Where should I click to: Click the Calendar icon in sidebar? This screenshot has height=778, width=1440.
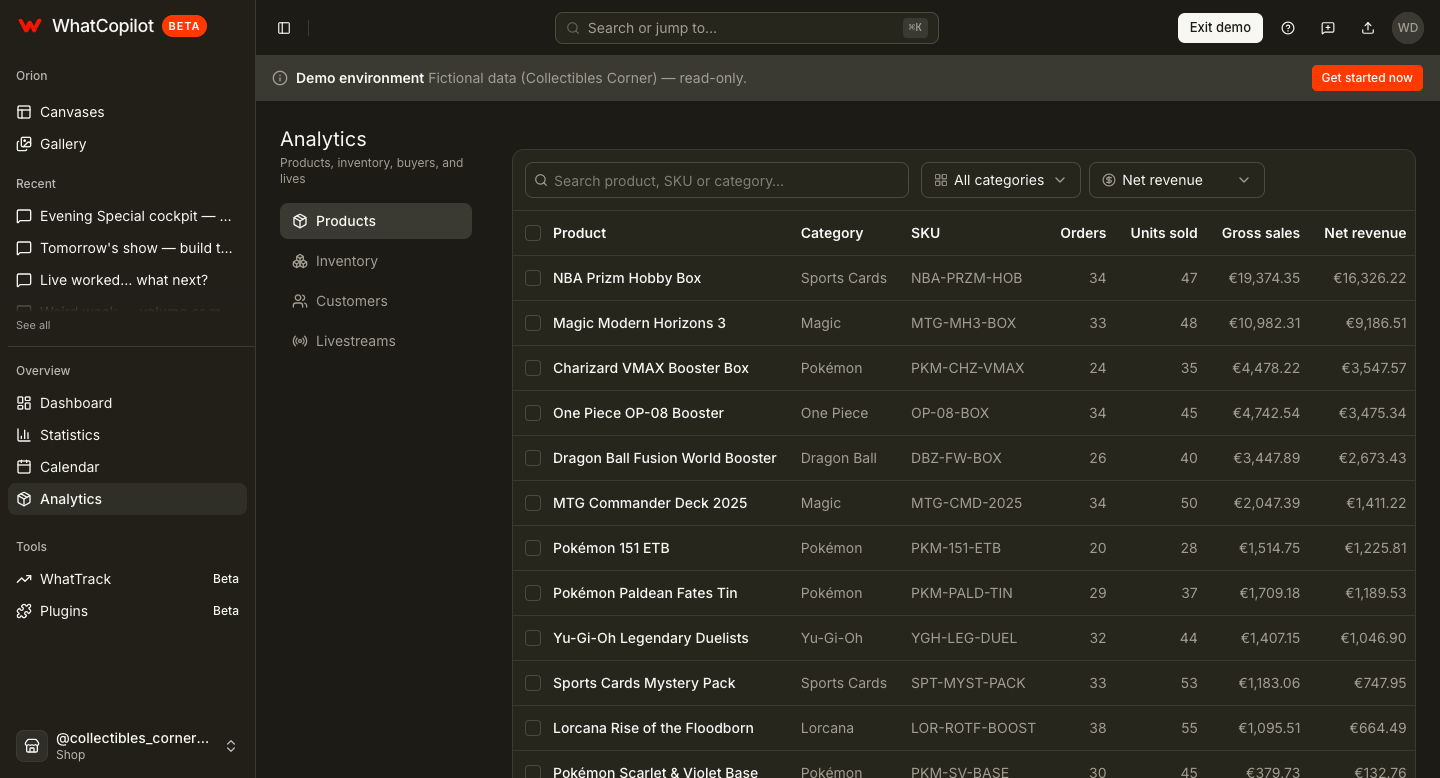(x=24, y=467)
